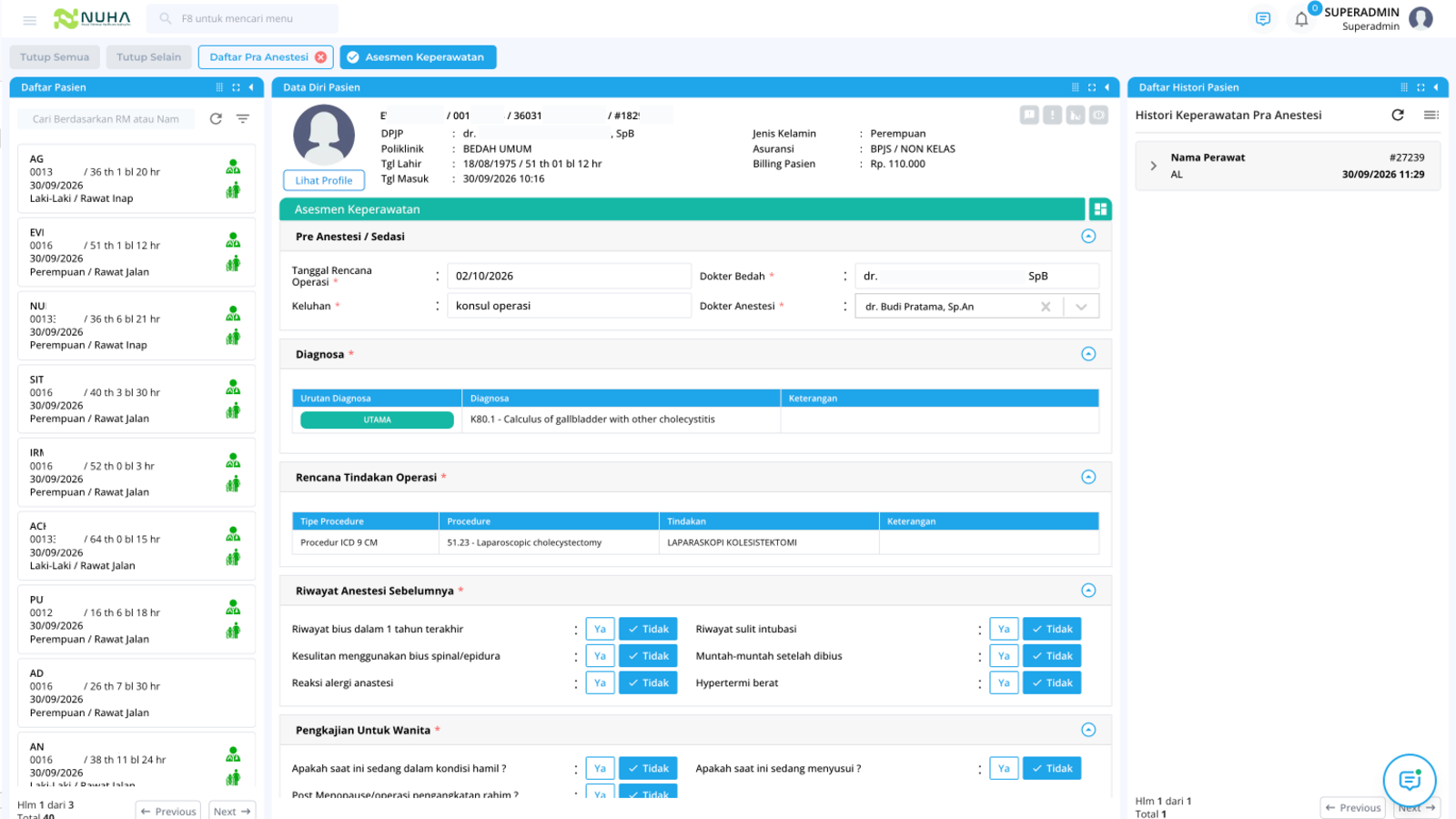Refresh Histori Keperawatan Pra Anestesi
1456x819 pixels.
point(1398,115)
